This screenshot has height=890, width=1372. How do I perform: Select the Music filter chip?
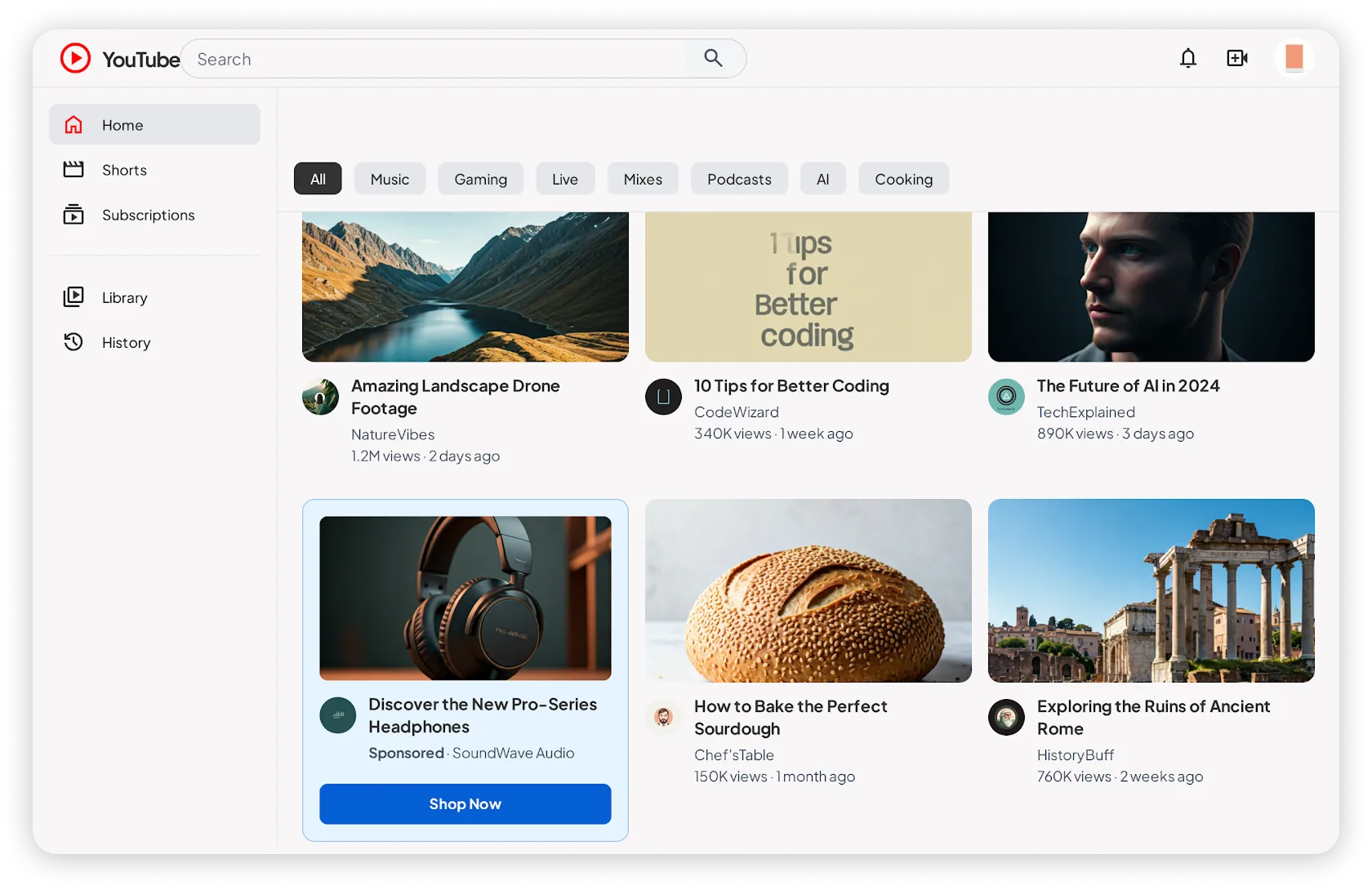pos(390,179)
